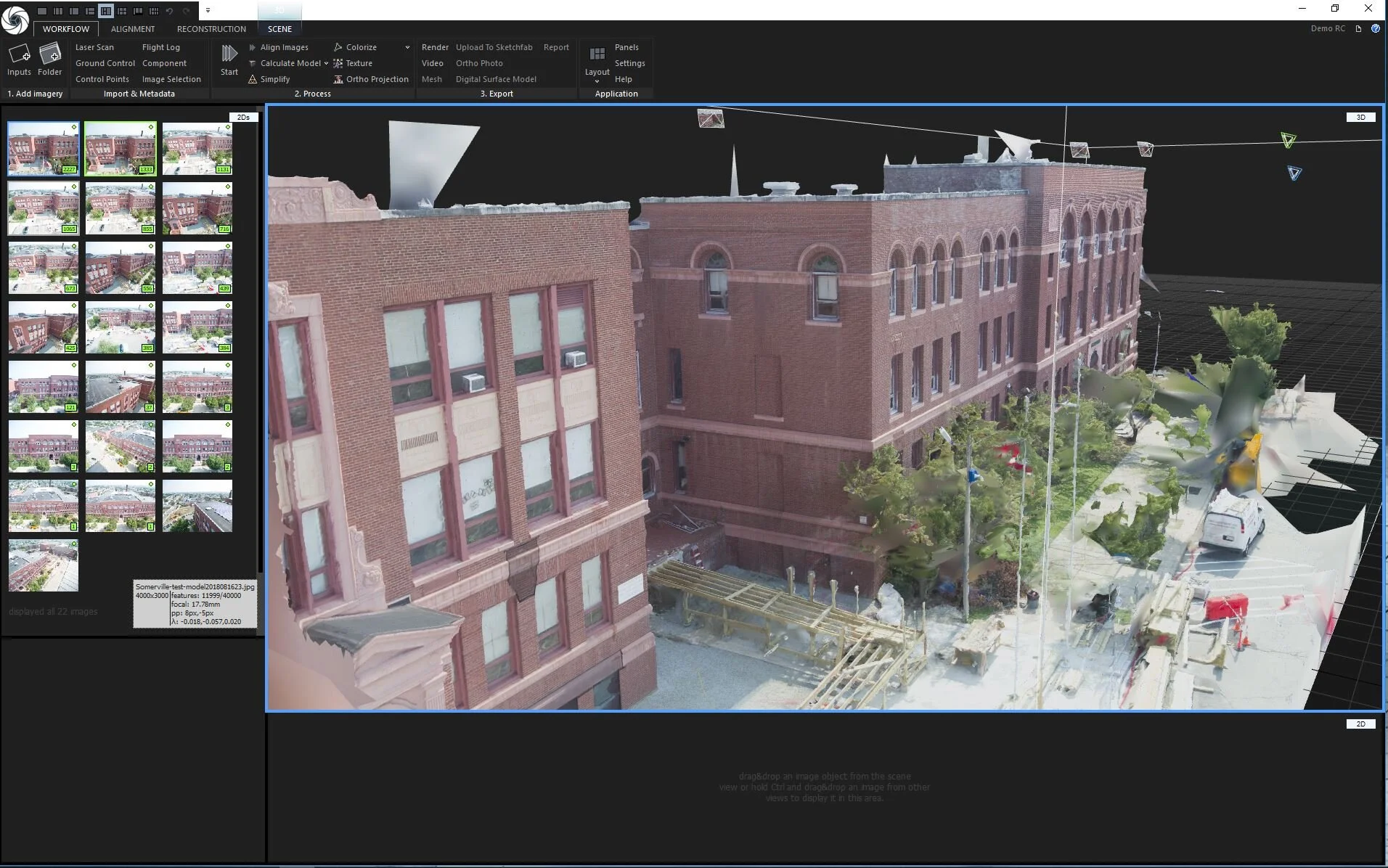
Task: Switch to the SCENE tab
Action: 279,29
